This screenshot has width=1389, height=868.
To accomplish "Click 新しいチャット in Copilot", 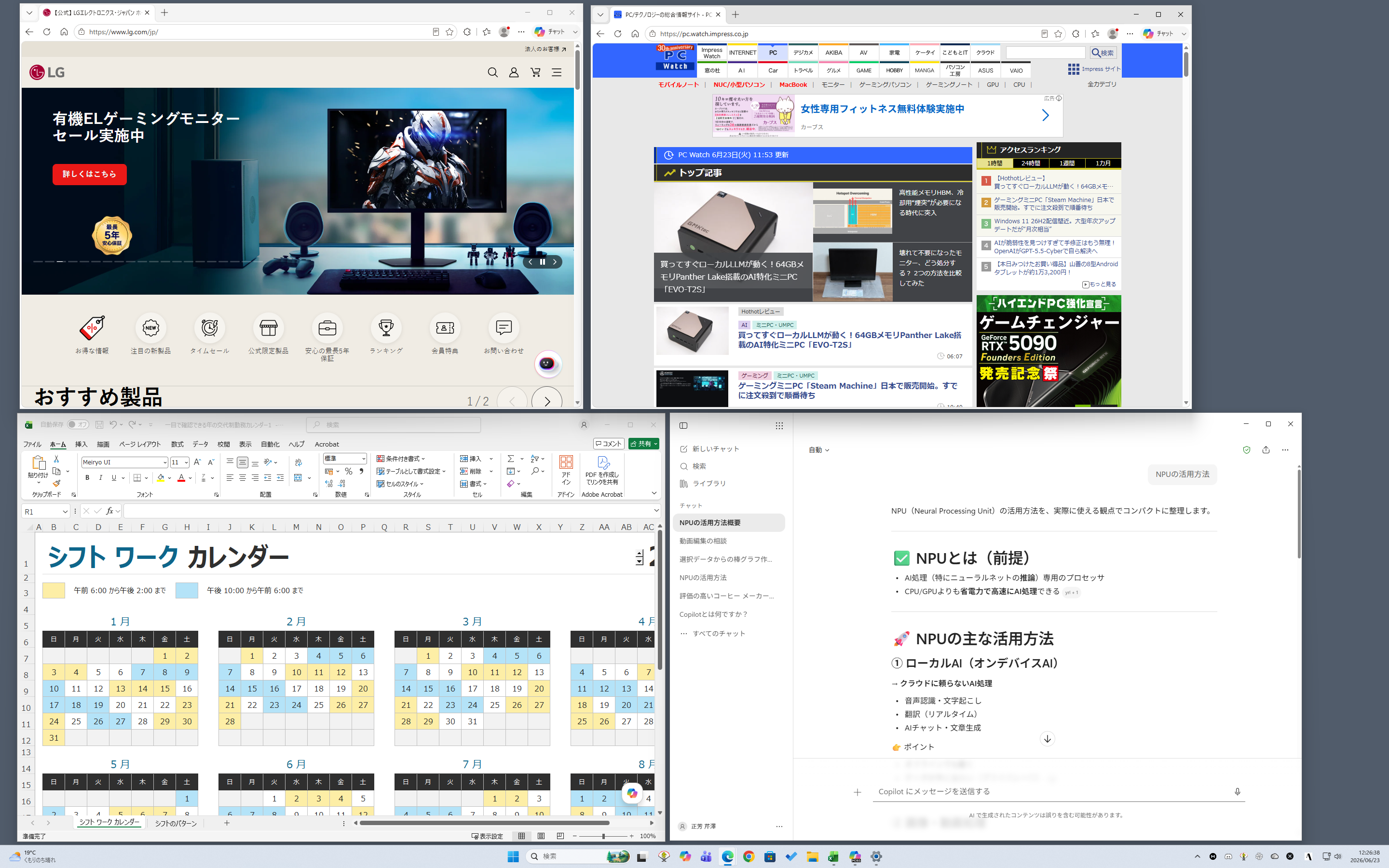I will coord(709,449).
